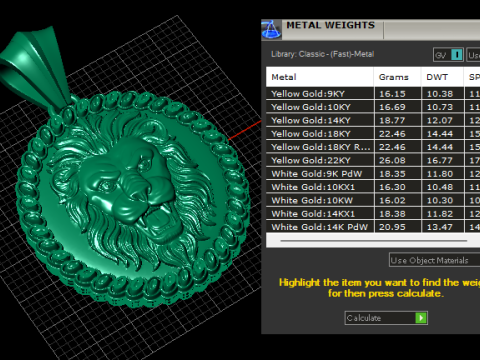Click the Library: Classic-(Fast)-Metal label
This screenshot has height=360, width=480.
(322, 54)
